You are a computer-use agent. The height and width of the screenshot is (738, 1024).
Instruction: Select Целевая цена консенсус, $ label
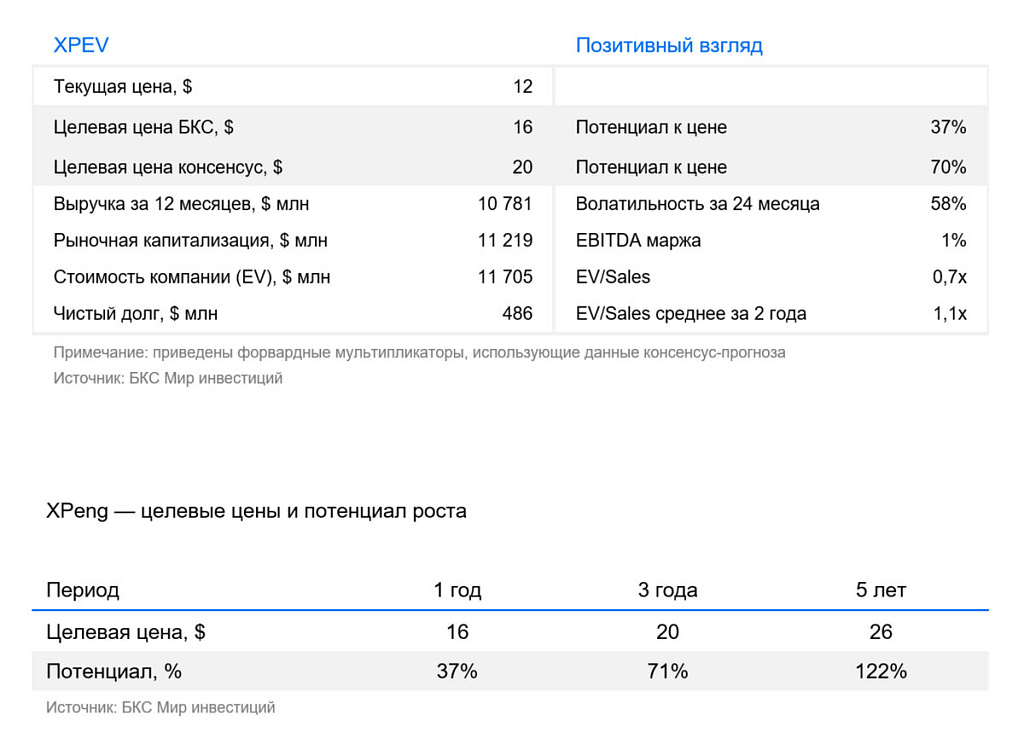pyautogui.click(x=168, y=167)
